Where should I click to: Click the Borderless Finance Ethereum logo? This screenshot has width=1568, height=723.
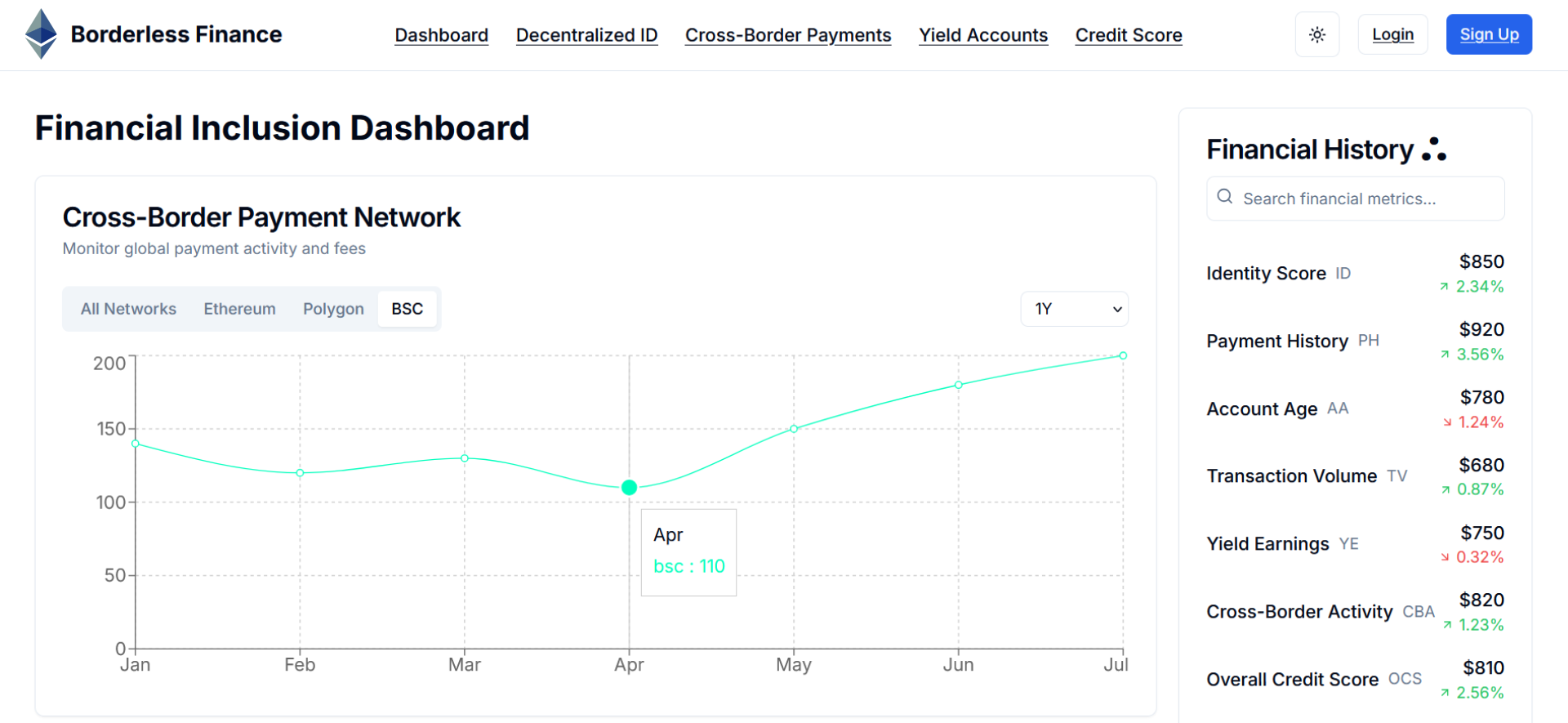tap(41, 34)
